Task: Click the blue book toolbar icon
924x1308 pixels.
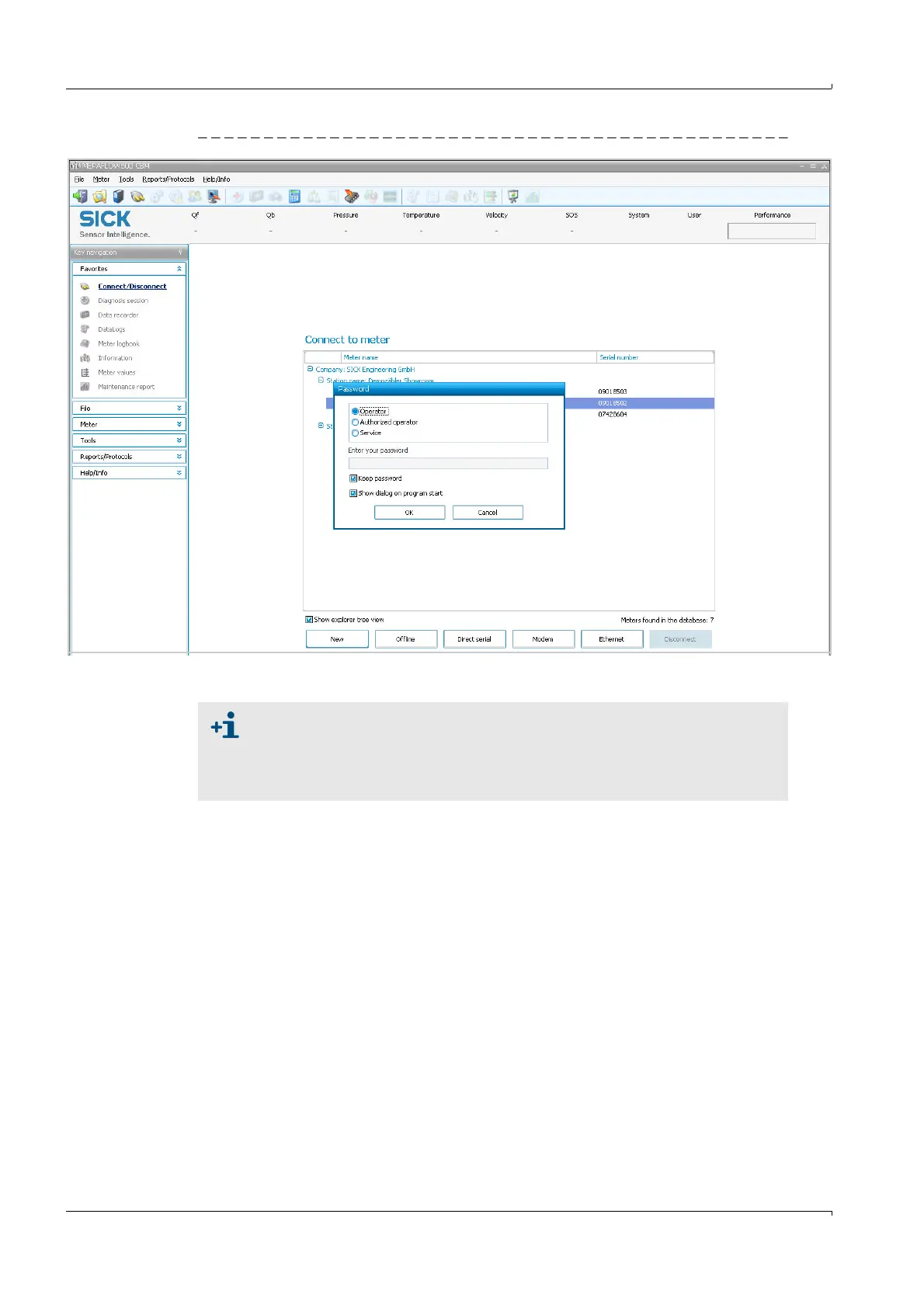Action: point(119,197)
